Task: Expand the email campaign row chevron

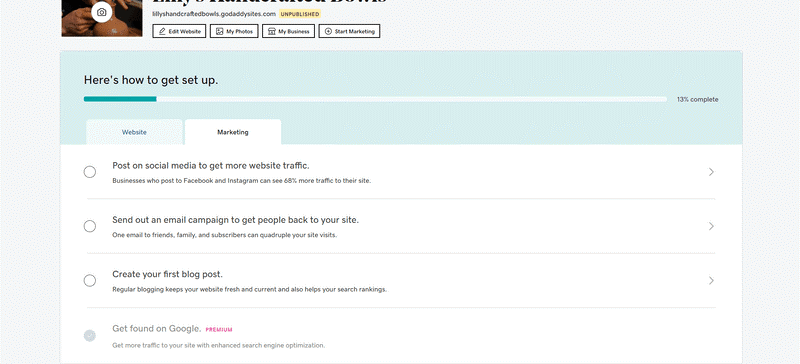Action: click(x=711, y=226)
